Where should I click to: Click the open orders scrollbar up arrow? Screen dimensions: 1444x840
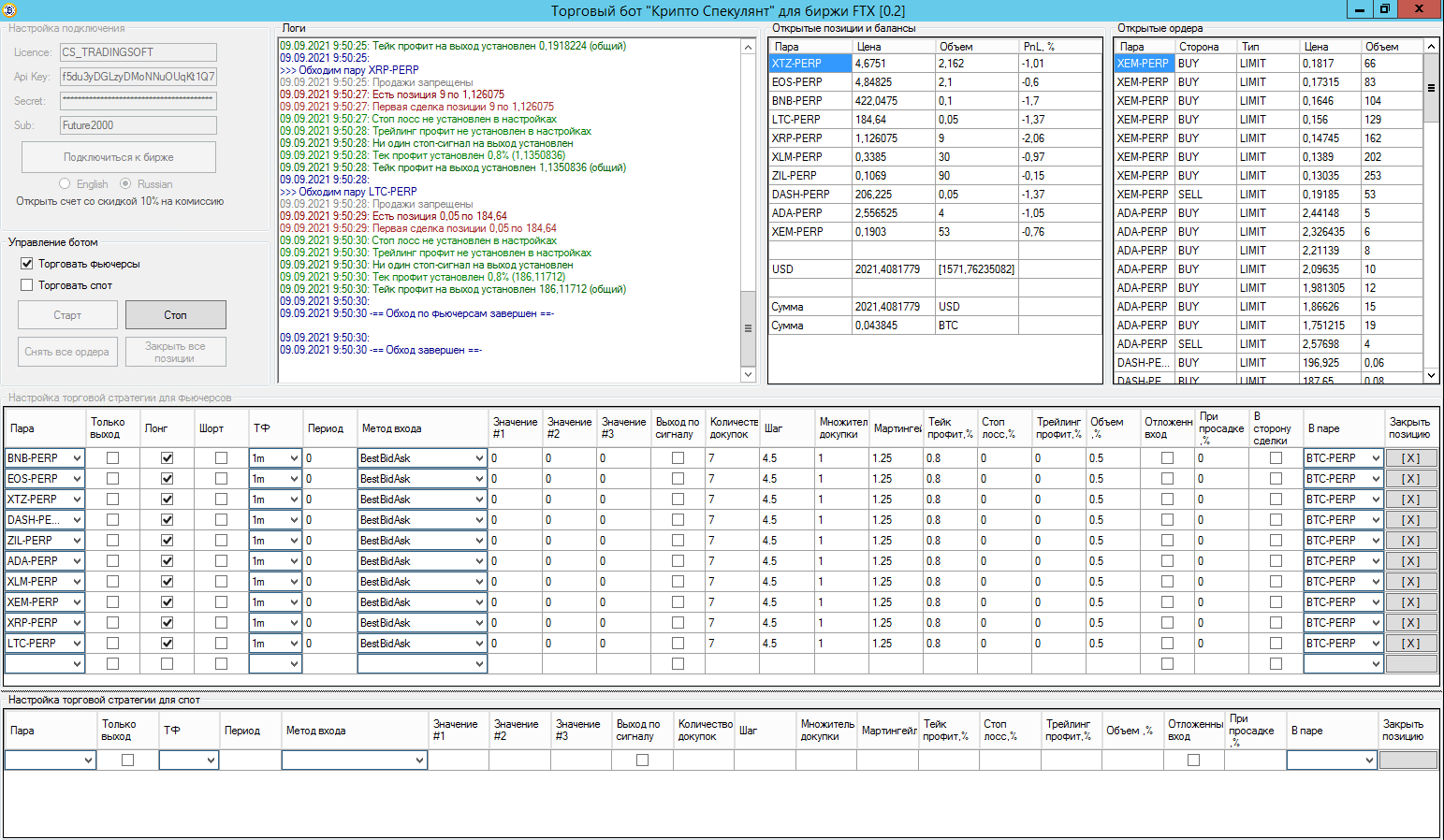(x=1431, y=46)
